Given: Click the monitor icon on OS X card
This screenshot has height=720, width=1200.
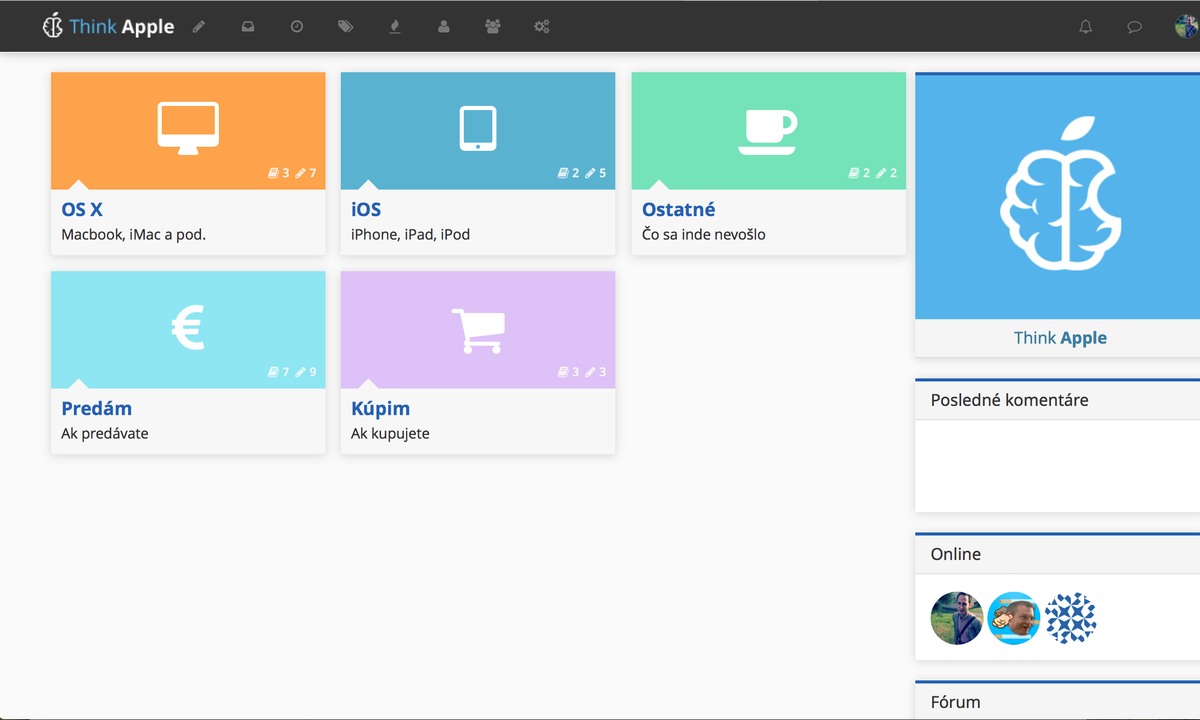Looking at the screenshot, I should click(x=188, y=128).
